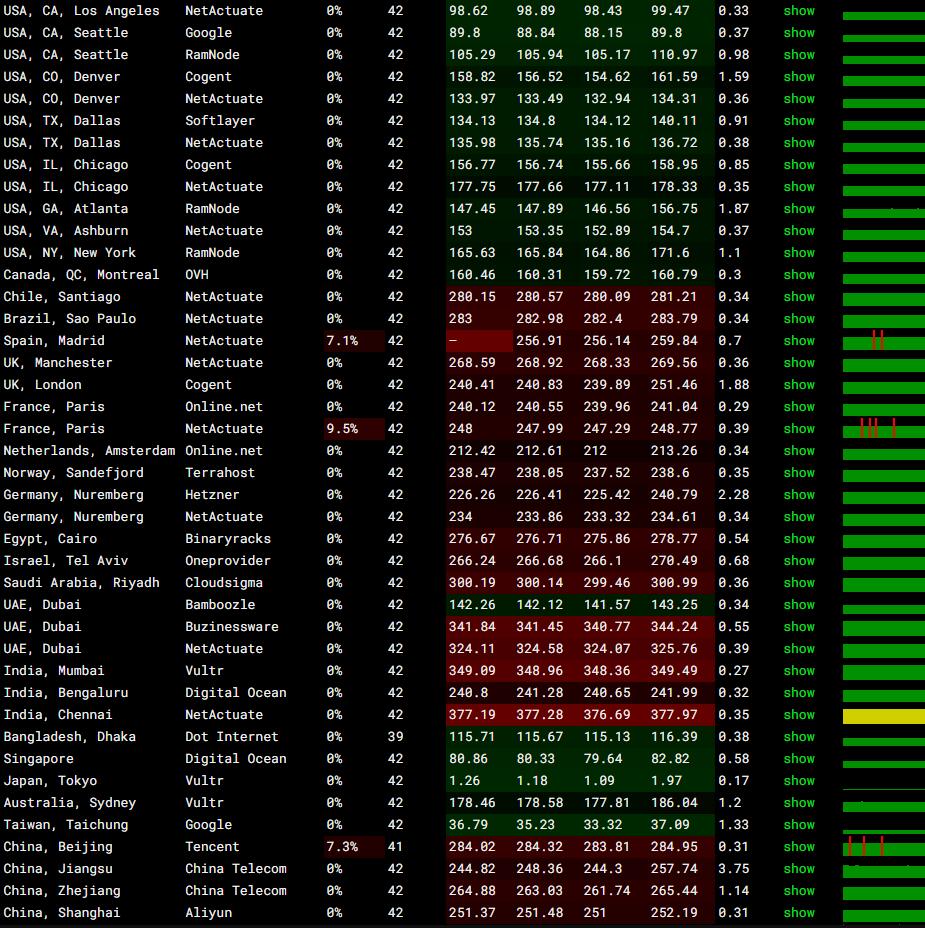Click show for Paris Online.net row
This screenshot has width=925, height=928.
point(799,407)
